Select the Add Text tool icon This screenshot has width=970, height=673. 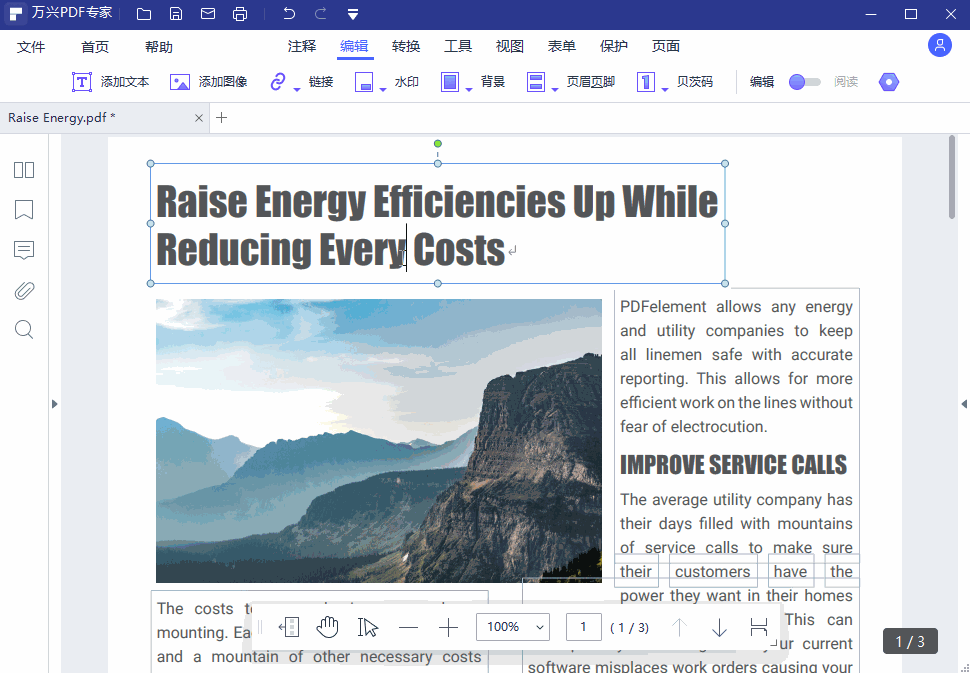tap(82, 82)
